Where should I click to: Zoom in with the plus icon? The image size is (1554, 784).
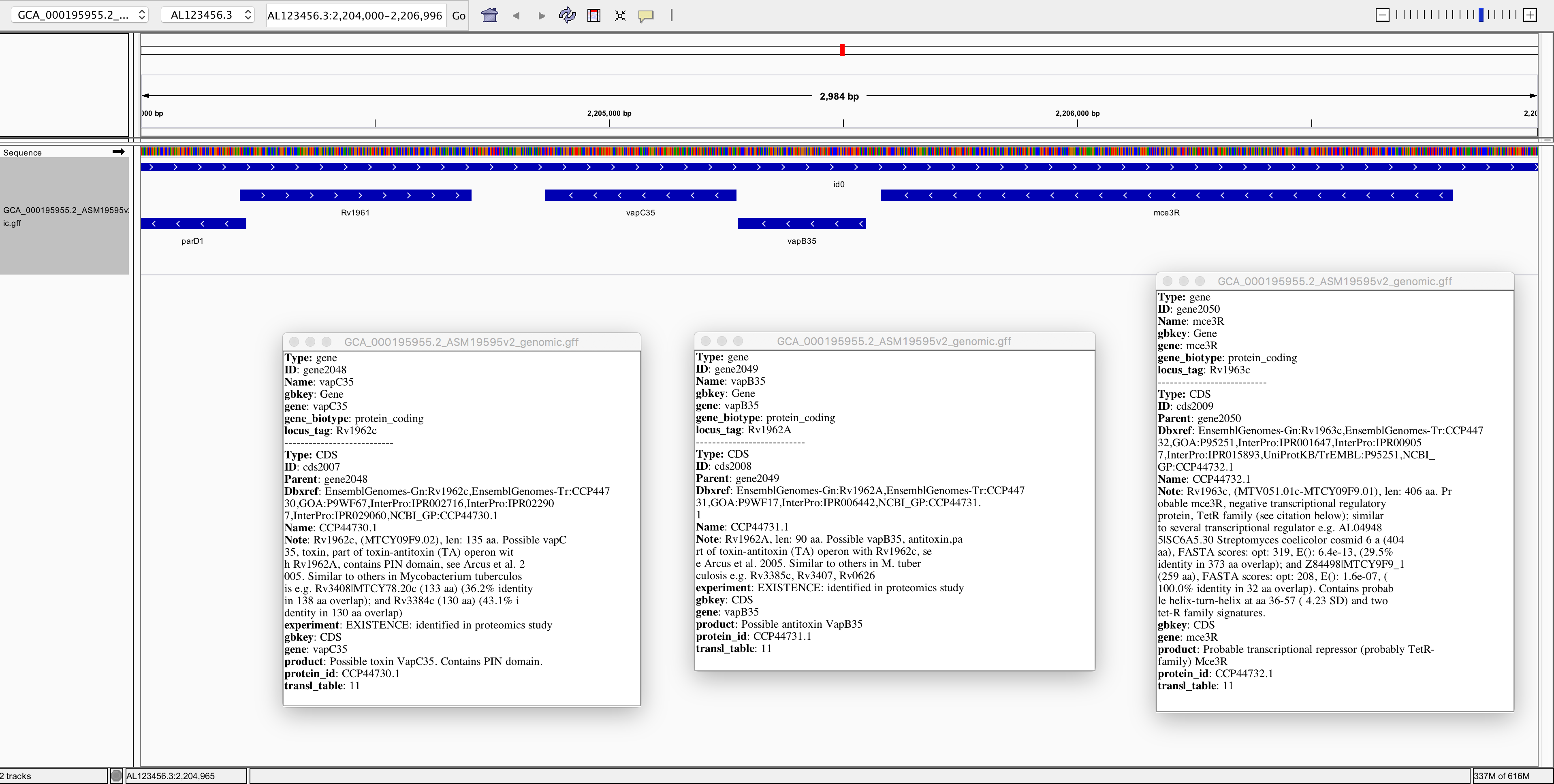(x=1531, y=15)
